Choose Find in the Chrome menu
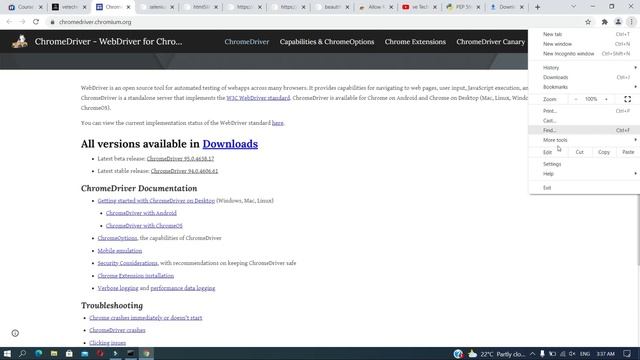This screenshot has width=640, height=360. pos(584,130)
